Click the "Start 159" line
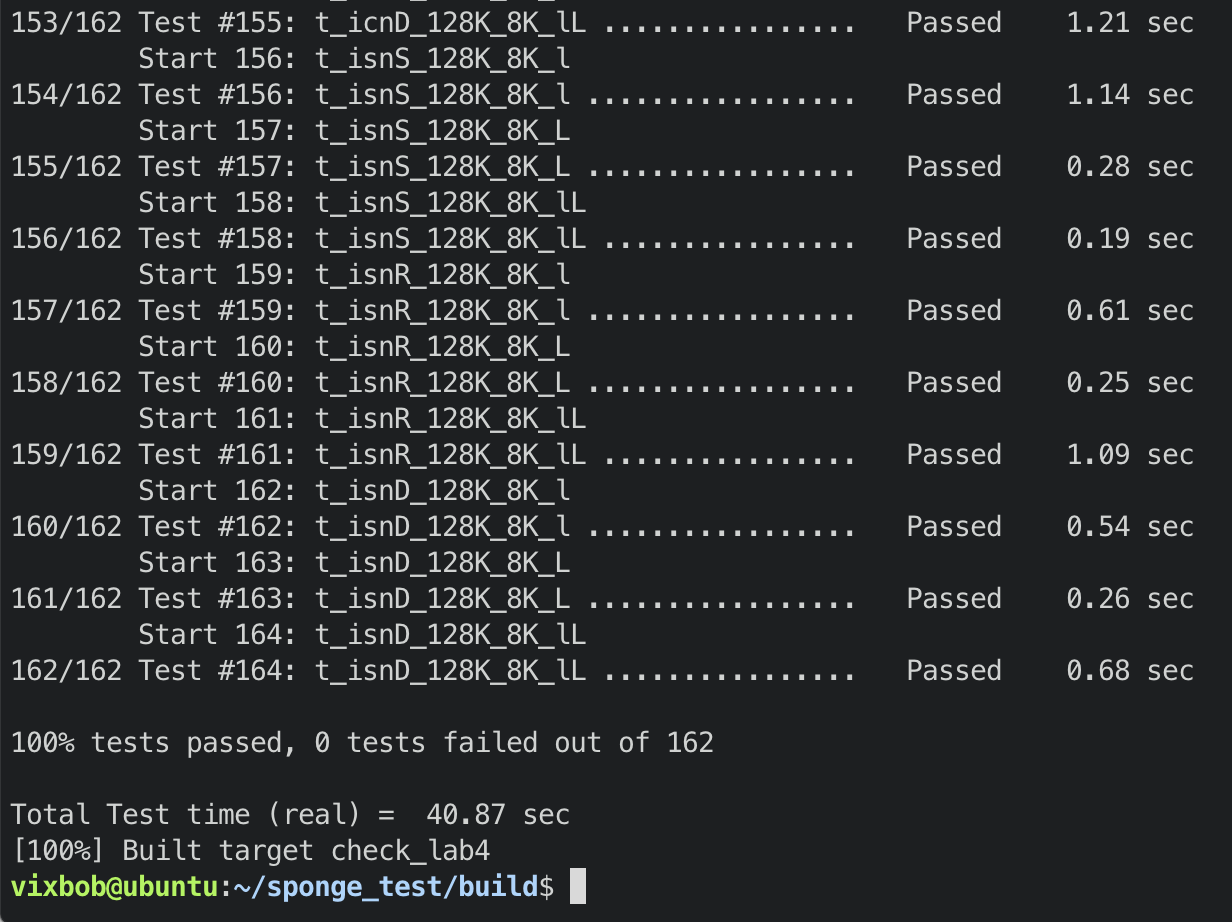 [x=354, y=275]
